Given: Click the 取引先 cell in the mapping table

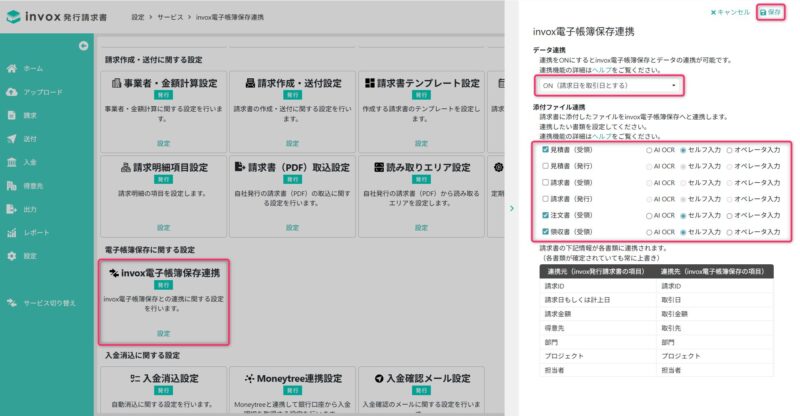Looking at the screenshot, I should [715, 328].
